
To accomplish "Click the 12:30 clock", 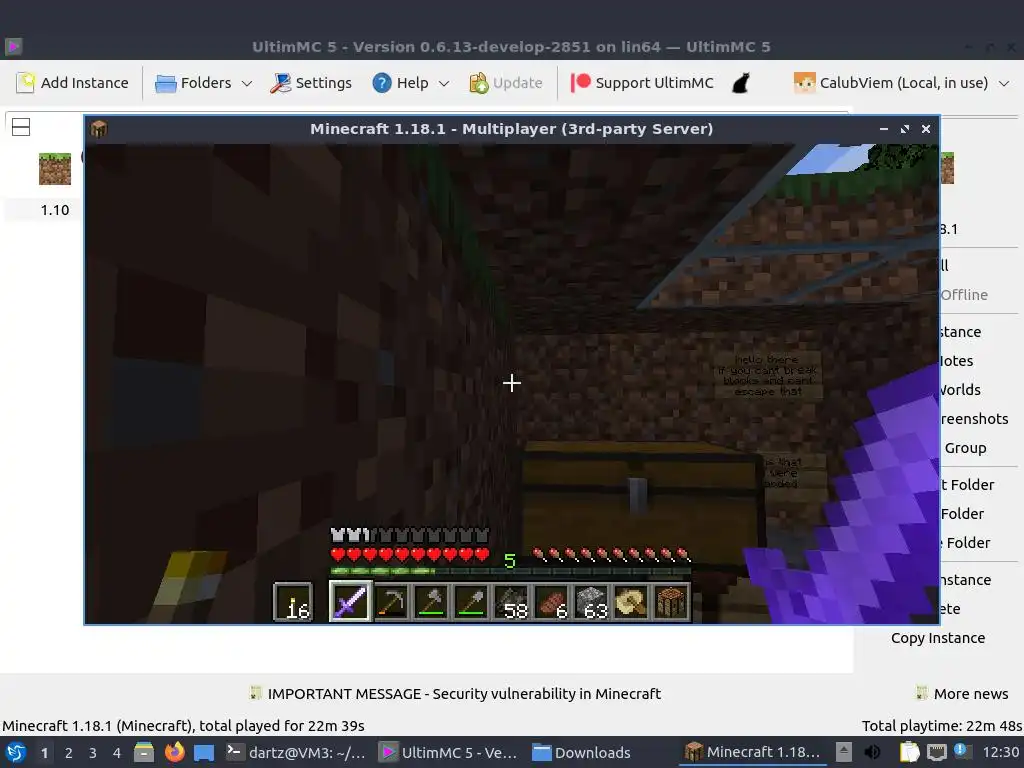I will coord(1000,752).
